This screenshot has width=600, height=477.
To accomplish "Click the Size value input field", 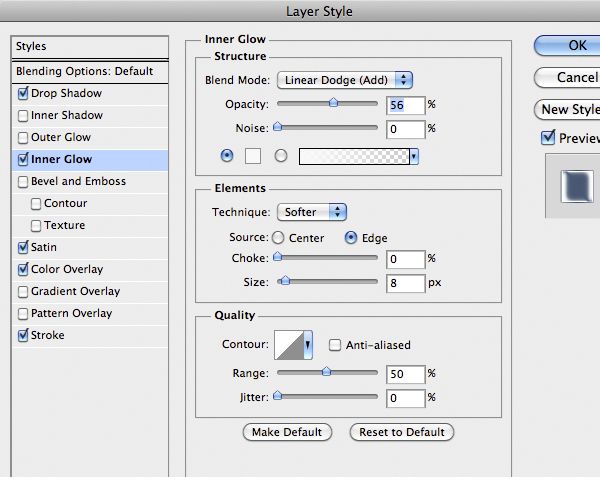I will [405, 283].
